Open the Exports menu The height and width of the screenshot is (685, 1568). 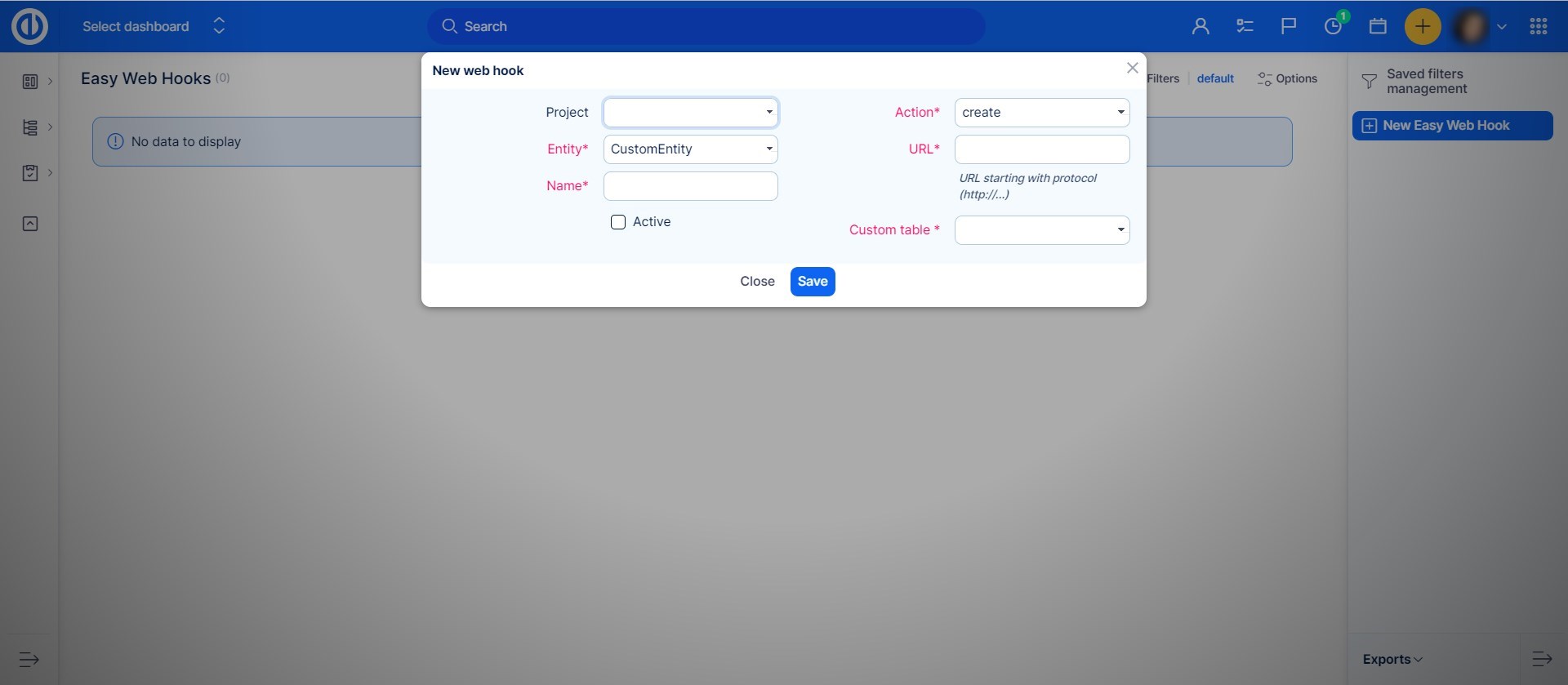point(1392,659)
